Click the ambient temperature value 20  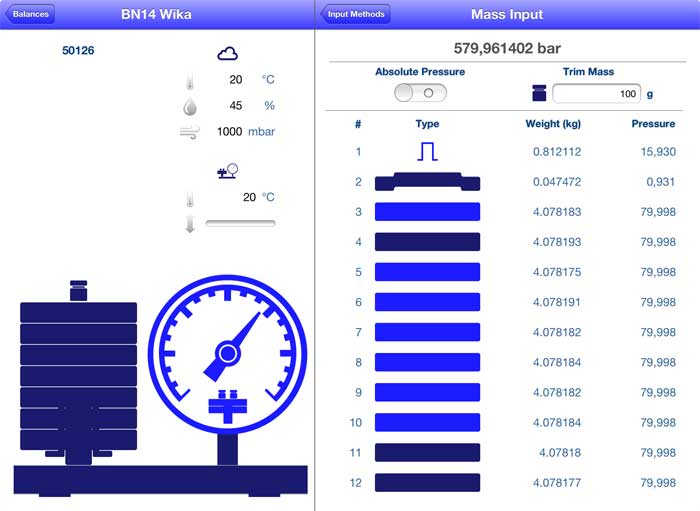tap(235, 80)
